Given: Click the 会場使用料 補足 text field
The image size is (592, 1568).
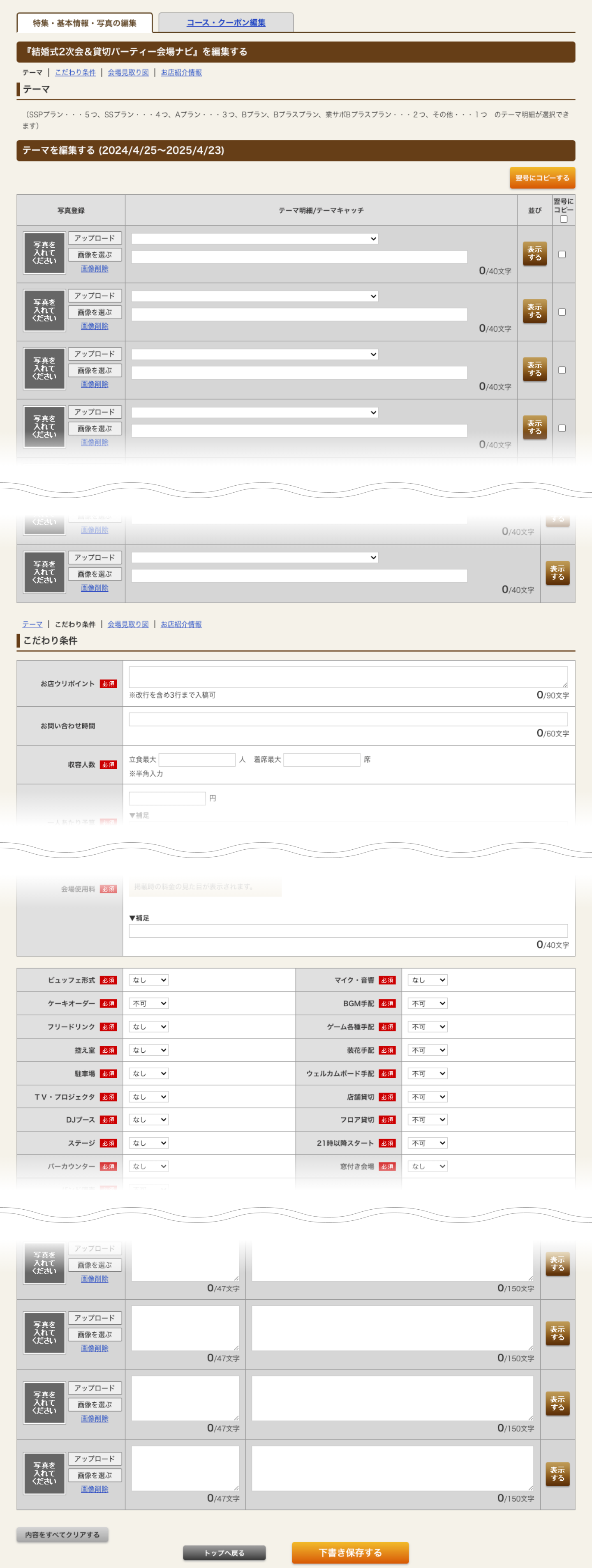Looking at the screenshot, I should 348,931.
